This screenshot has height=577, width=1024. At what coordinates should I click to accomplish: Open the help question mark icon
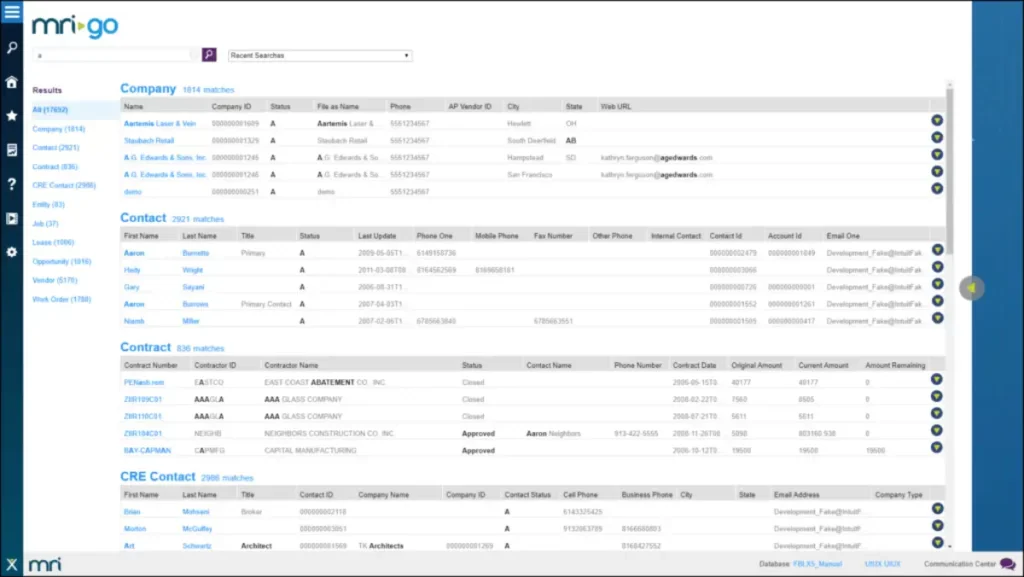[x=12, y=184]
